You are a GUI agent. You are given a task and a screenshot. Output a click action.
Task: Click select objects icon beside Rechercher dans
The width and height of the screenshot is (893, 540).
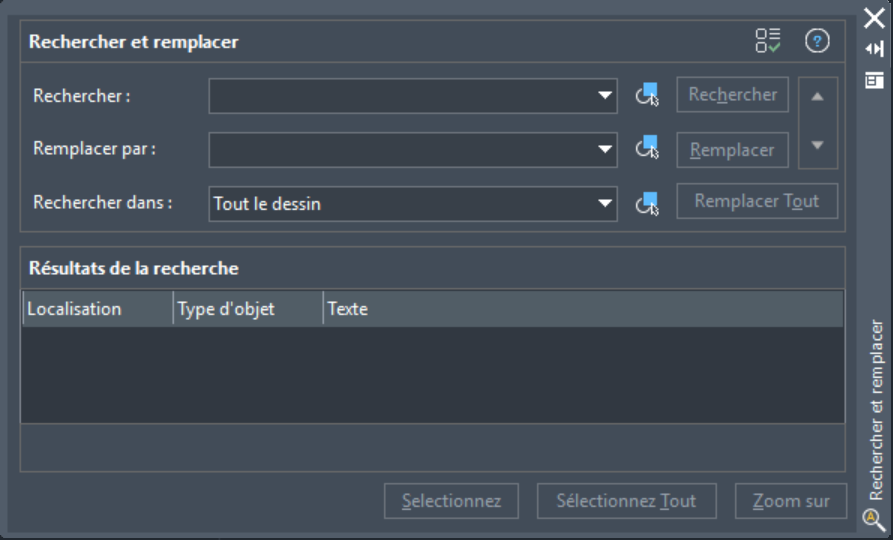tap(648, 204)
